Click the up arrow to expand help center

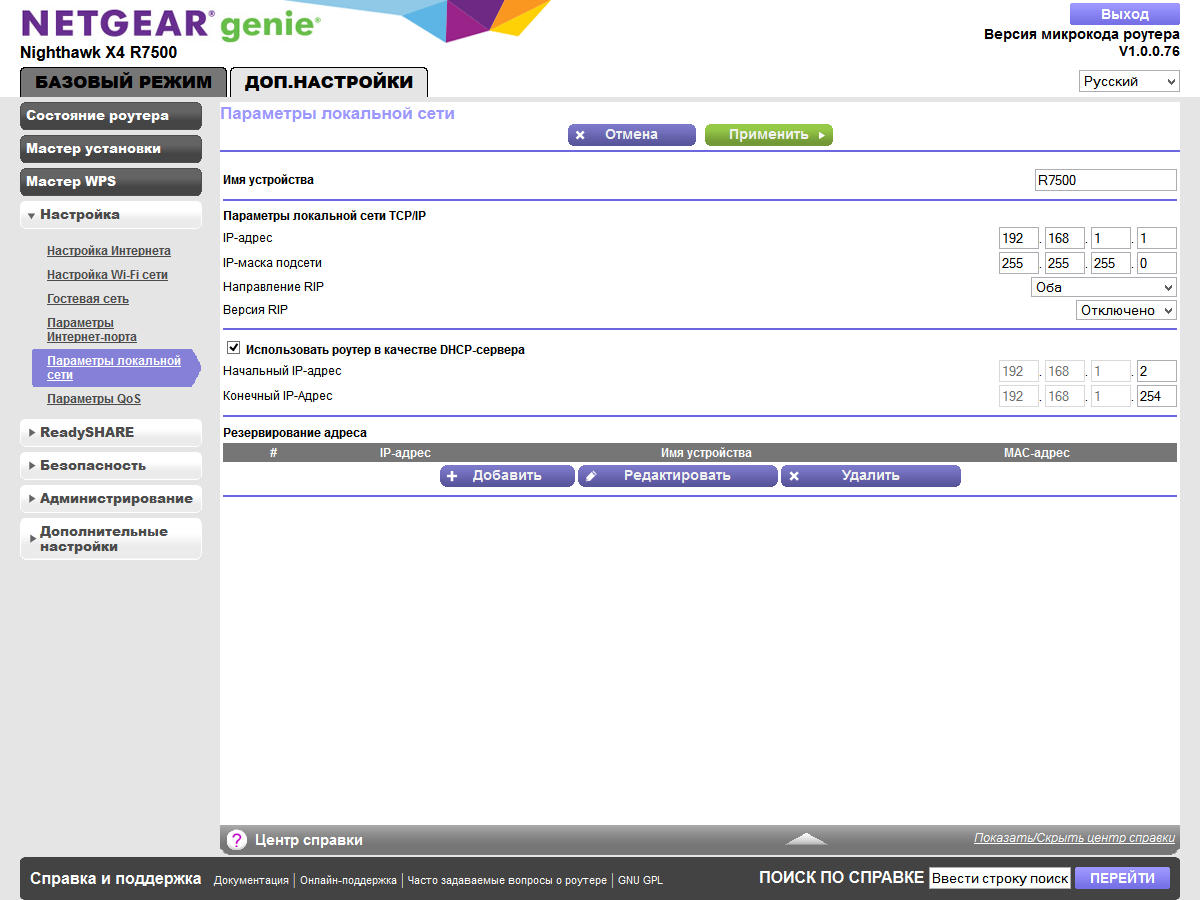pos(806,839)
